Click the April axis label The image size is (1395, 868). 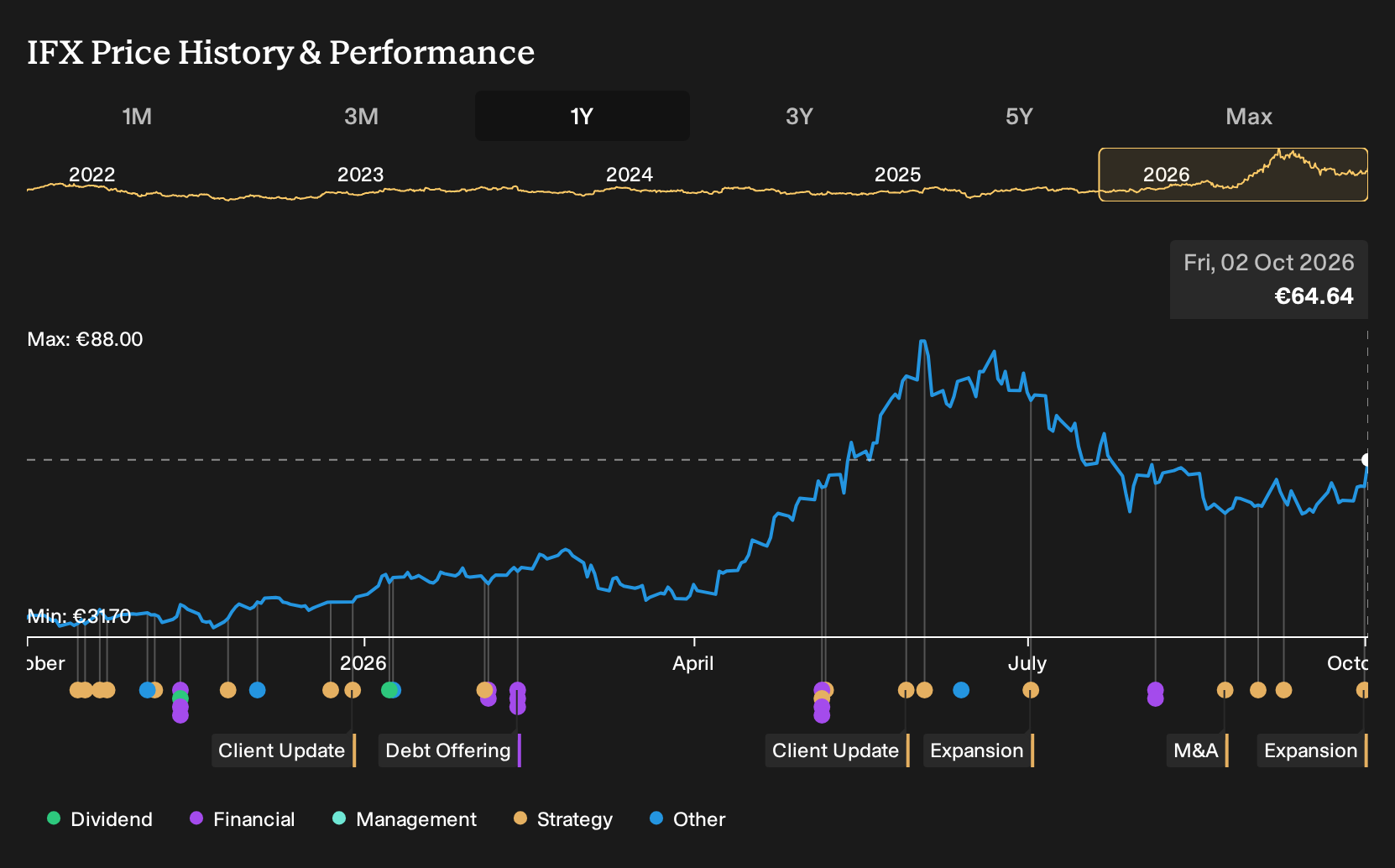[693, 663]
